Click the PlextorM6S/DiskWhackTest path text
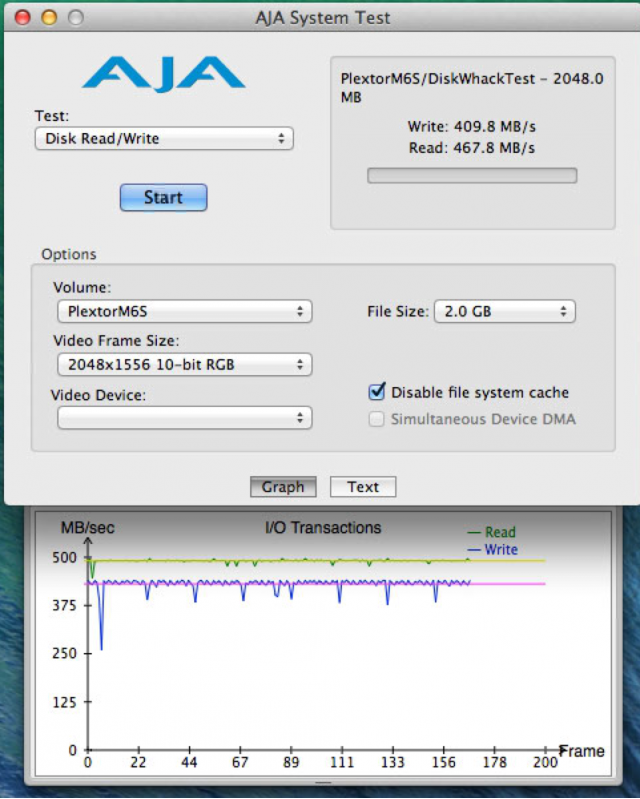Image resolution: width=640 pixels, height=799 pixels. point(472,88)
